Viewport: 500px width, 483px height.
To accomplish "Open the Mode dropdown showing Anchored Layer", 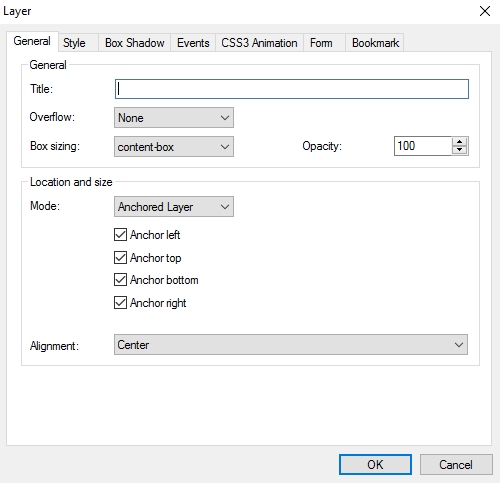I will coord(174,207).
